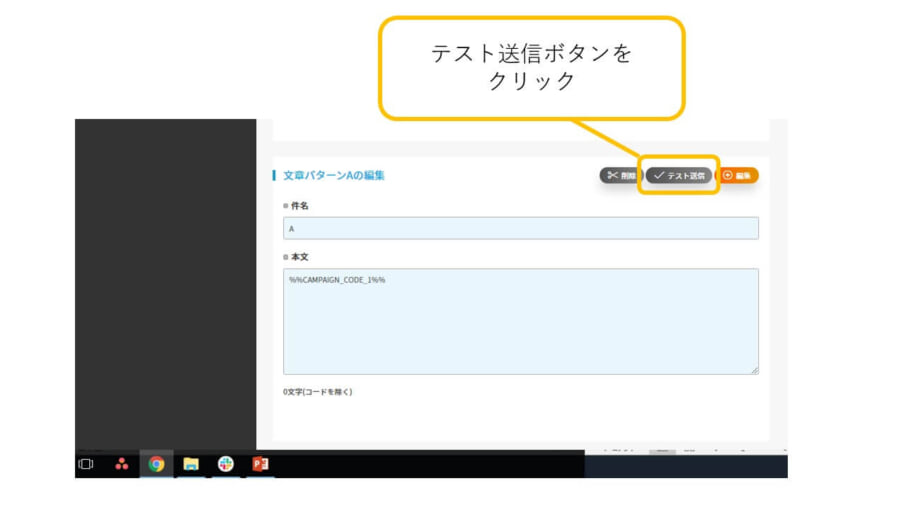This screenshot has height=510, width=906.
Task: Open Asana from the taskbar
Action: click(121, 464)
